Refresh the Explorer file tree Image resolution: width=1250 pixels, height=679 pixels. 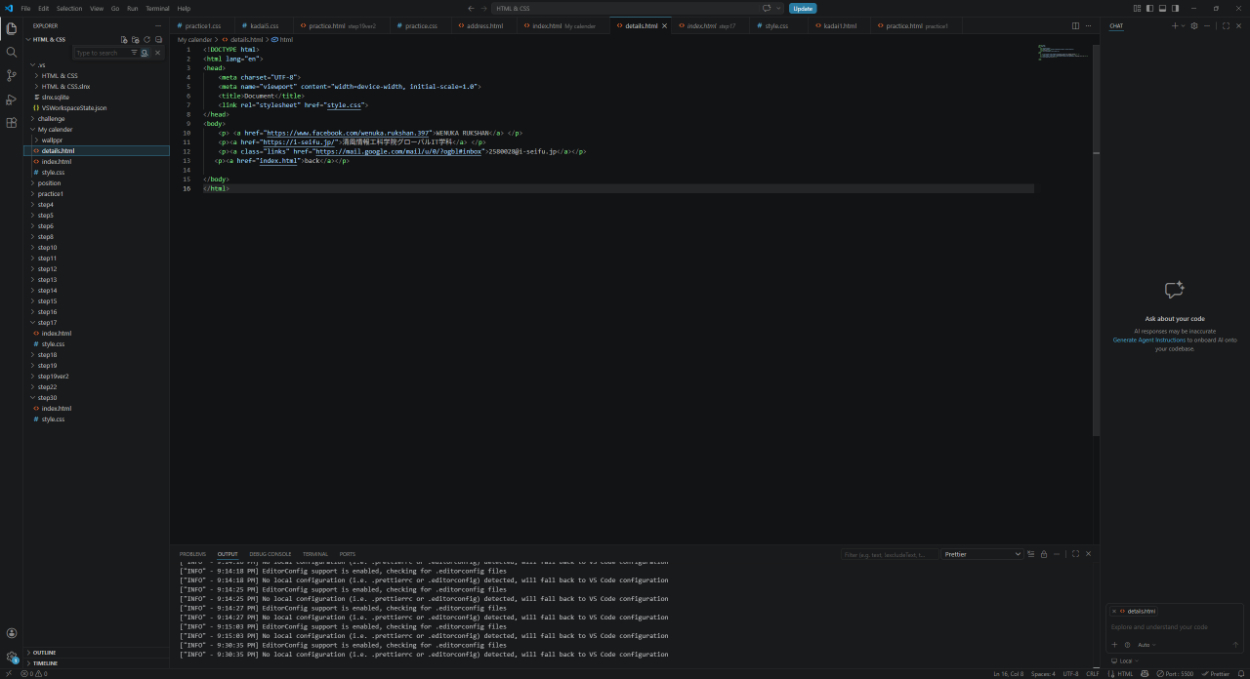click(147, 39)
